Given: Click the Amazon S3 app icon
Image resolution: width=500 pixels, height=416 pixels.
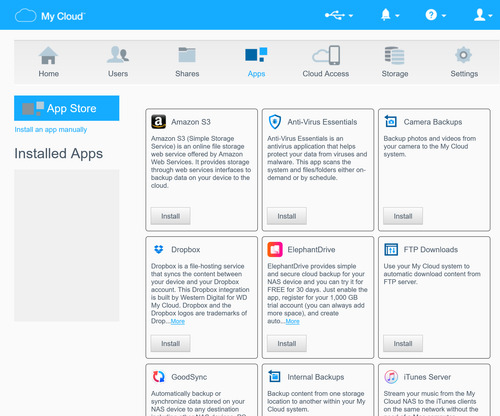Looking at the screenshot, I should [x=159, y=122].
